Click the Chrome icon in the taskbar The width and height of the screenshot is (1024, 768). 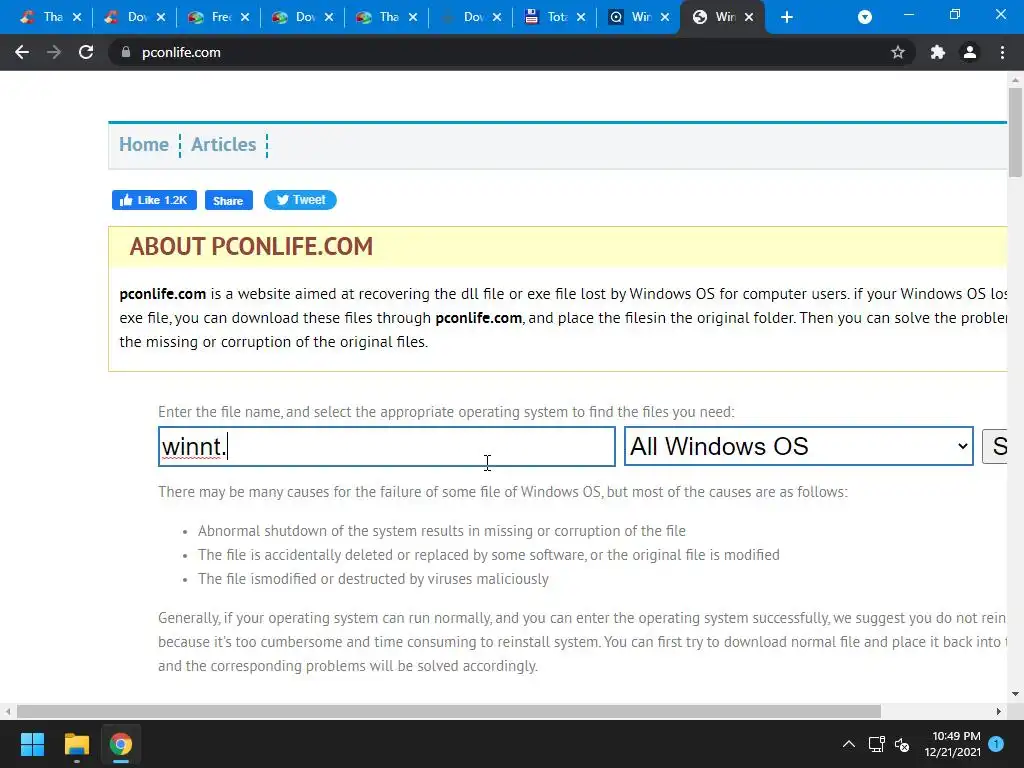[x=120, y=744]
